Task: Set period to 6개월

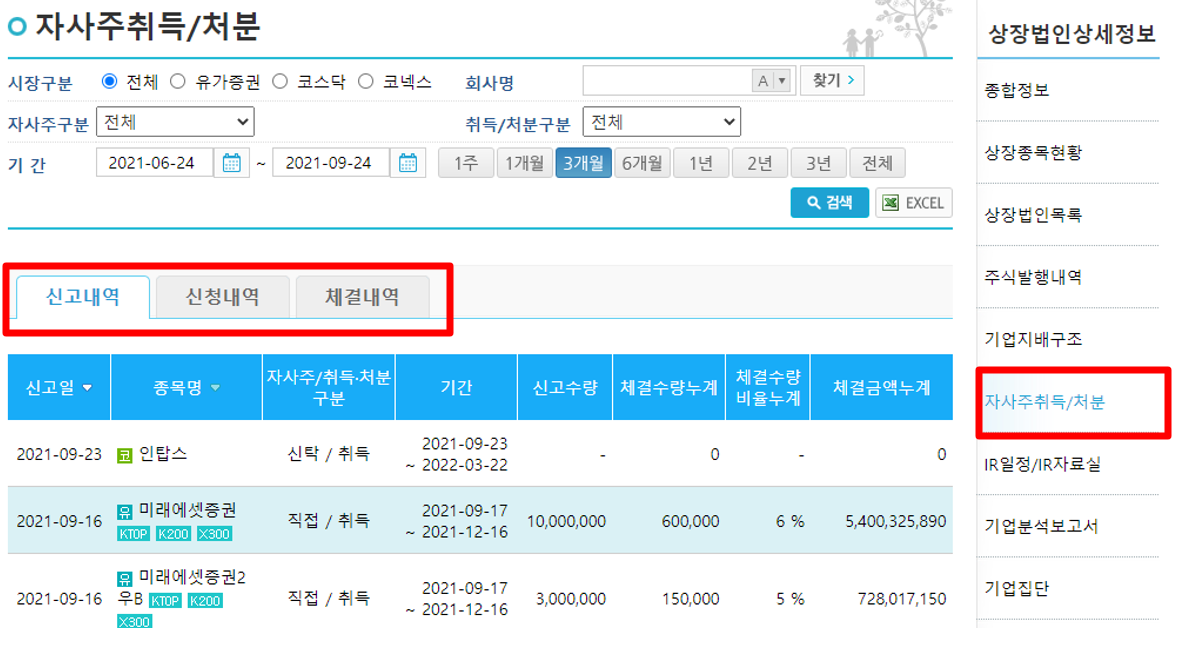Action: (x=642, y=162)
